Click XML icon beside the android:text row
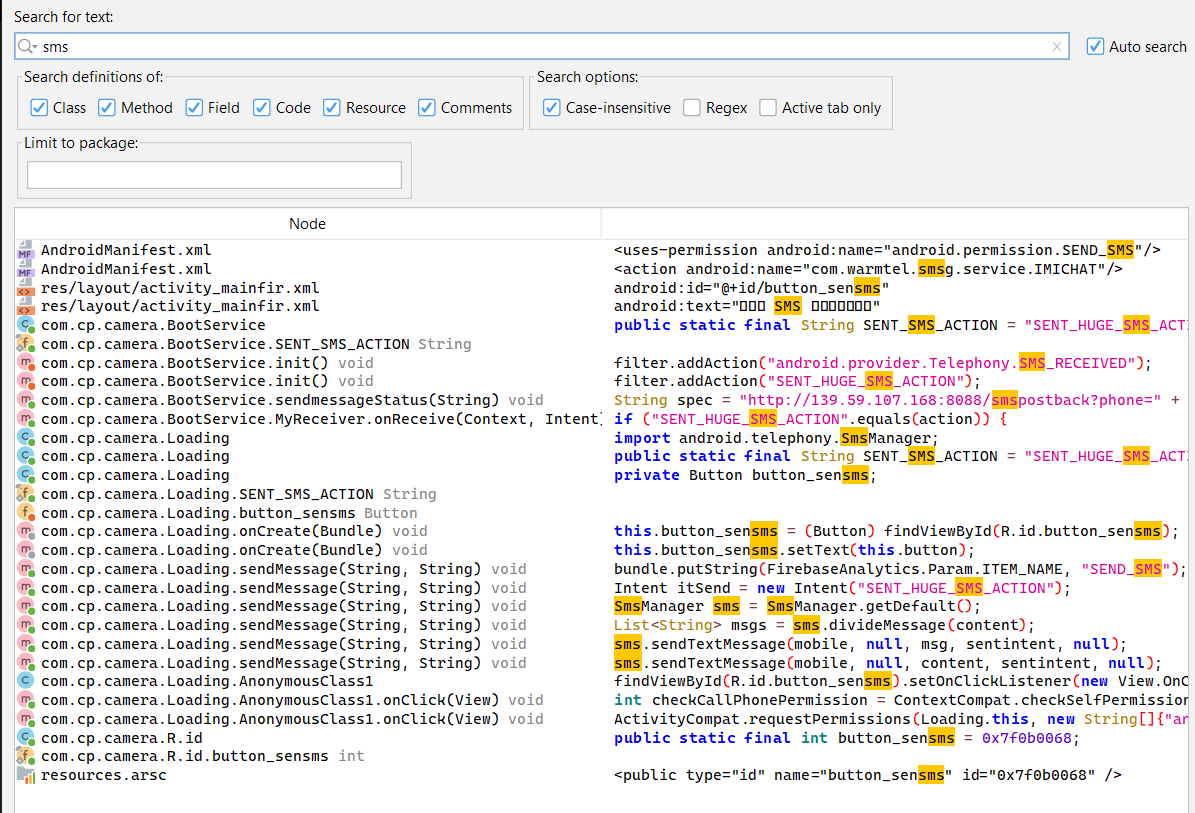1195x813 pixels. click(25, 306)
